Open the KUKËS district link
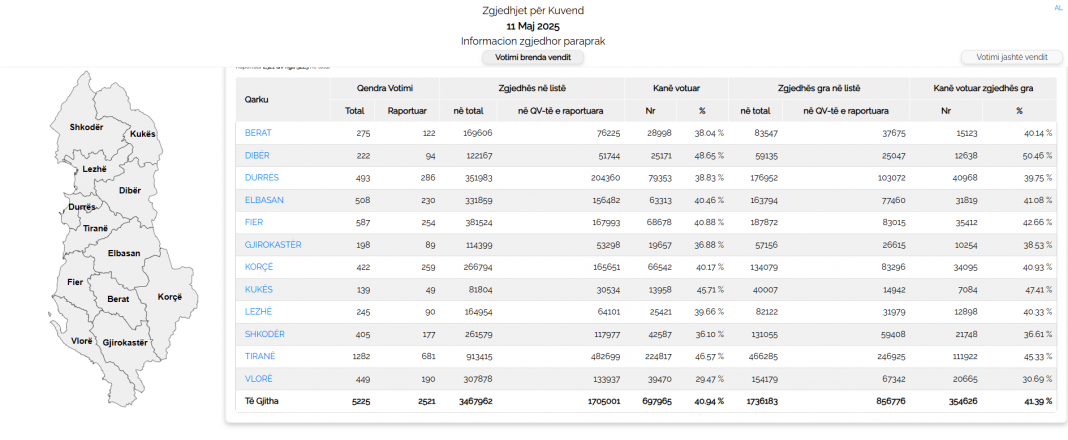The image size is (1068, 440). pyautogui.click(x=259, y=289)
